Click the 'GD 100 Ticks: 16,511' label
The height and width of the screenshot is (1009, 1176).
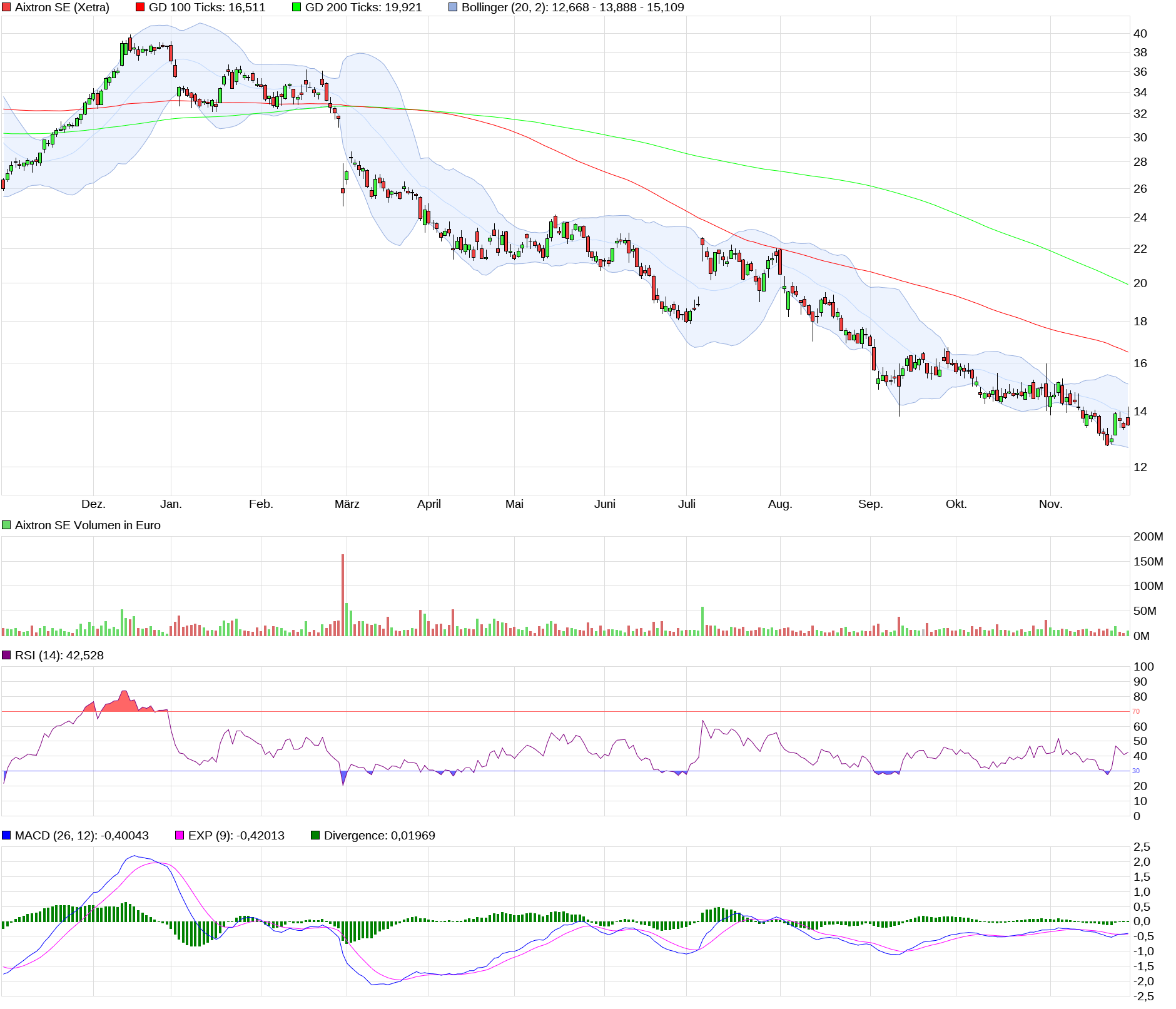point(207,8)
